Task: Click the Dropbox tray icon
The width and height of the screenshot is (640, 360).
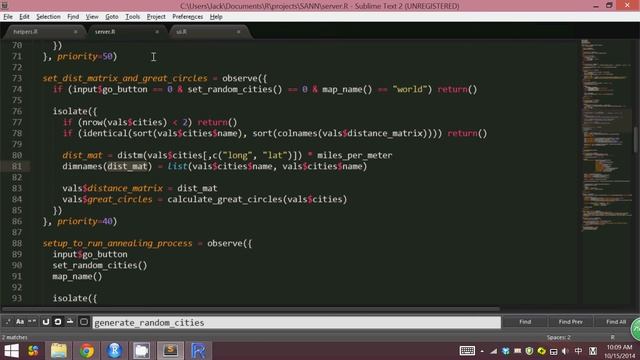Action: 506,351
